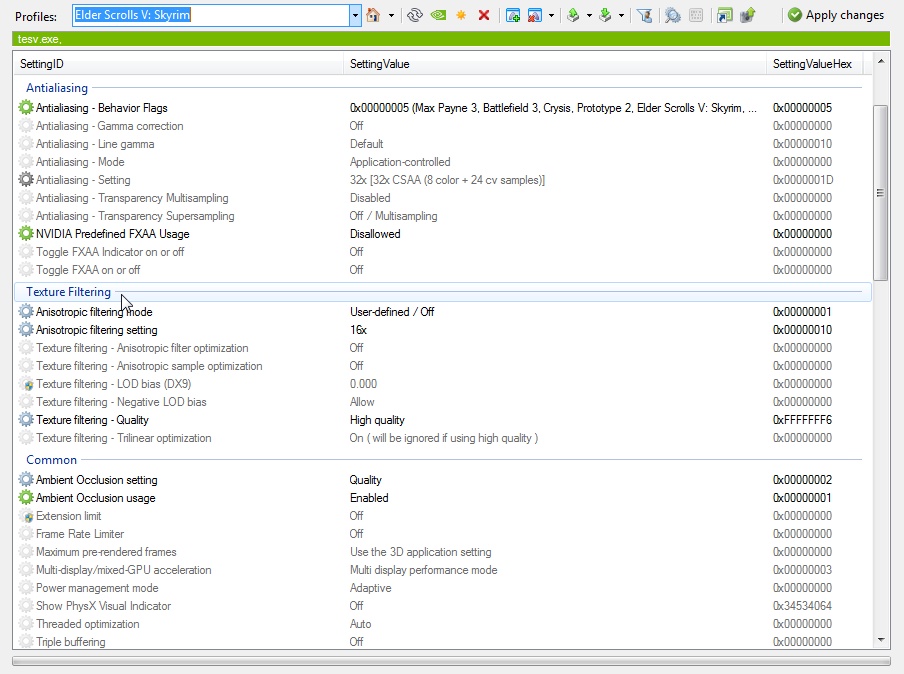Click the grayed bit value editor grid icon
The height and width of the screenshot is (674, 904).
click(x=696, y=16)
